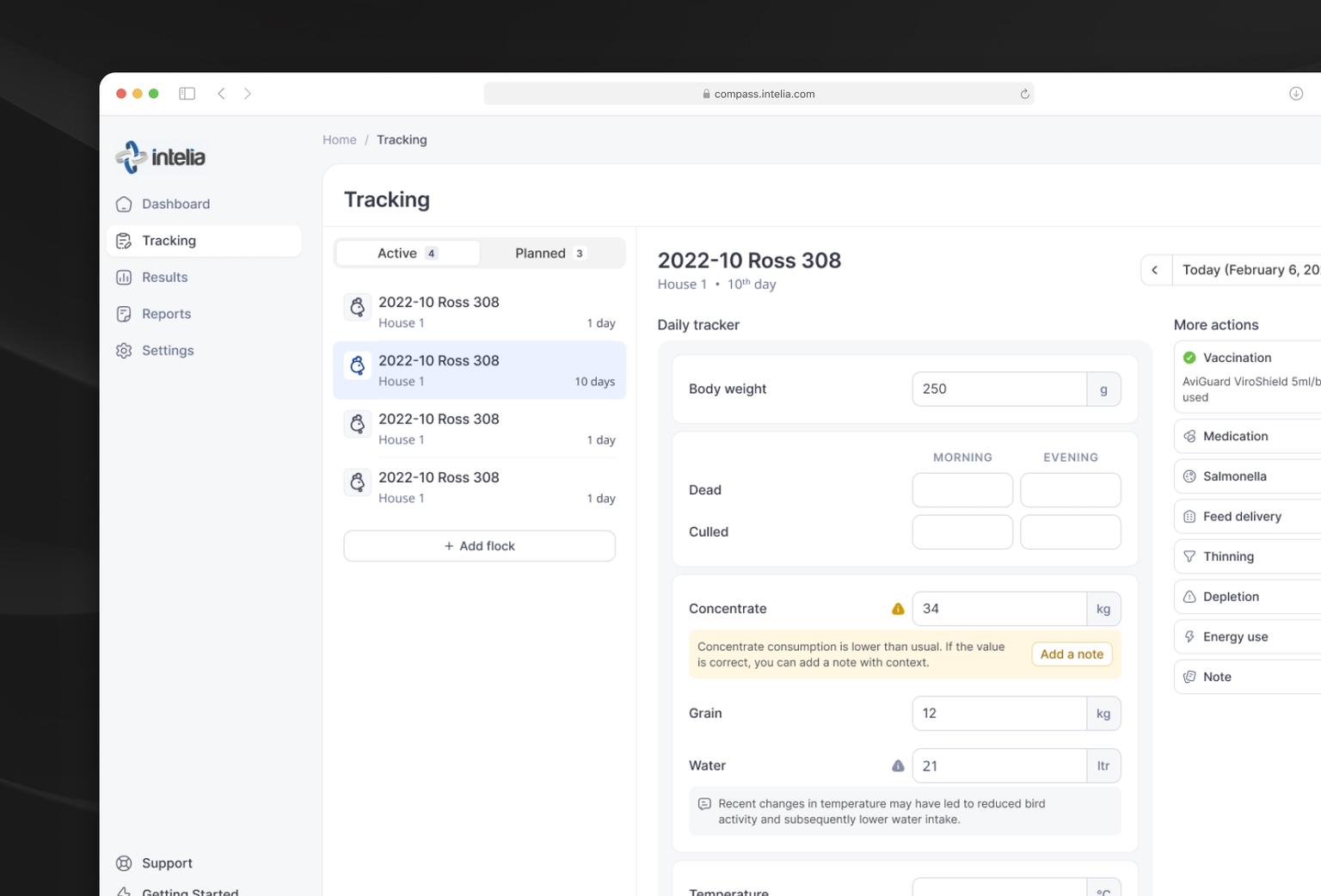Click the Water intake warning icon

[x=897, y=765]
